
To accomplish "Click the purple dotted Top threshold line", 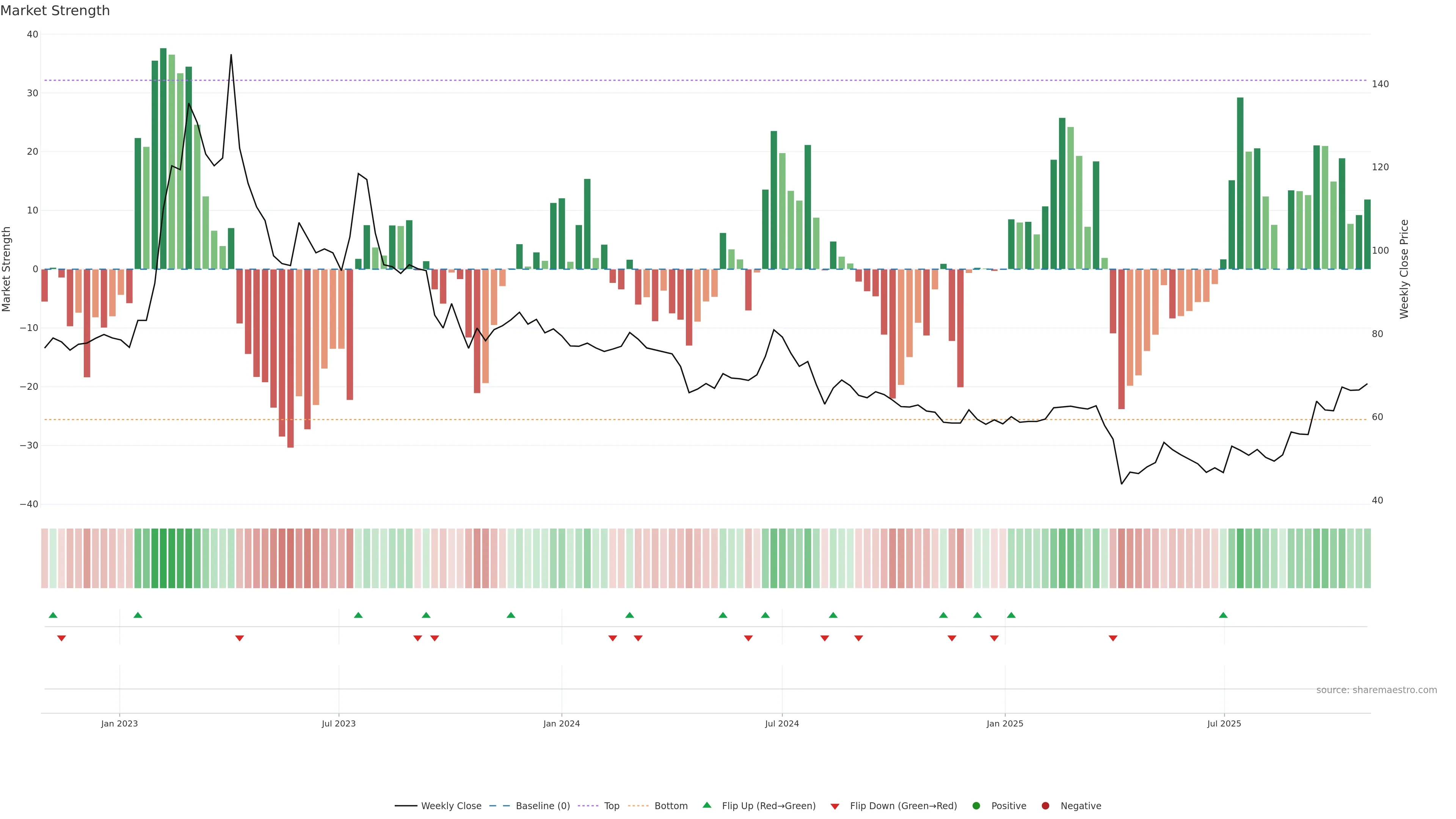I will tap(678, 80).
